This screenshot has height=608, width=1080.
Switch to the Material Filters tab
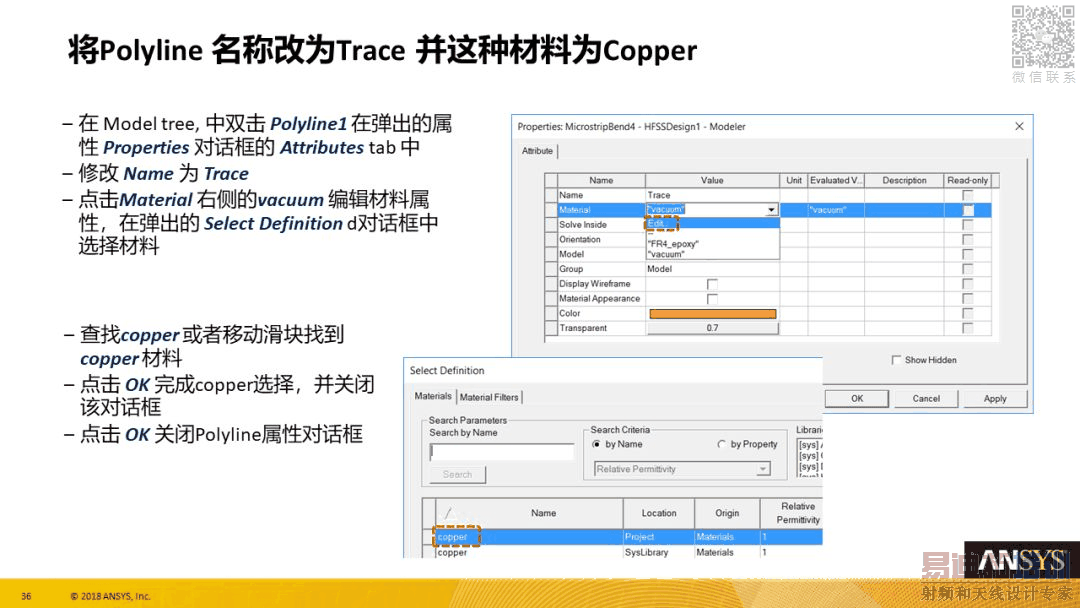click(489, 397)
